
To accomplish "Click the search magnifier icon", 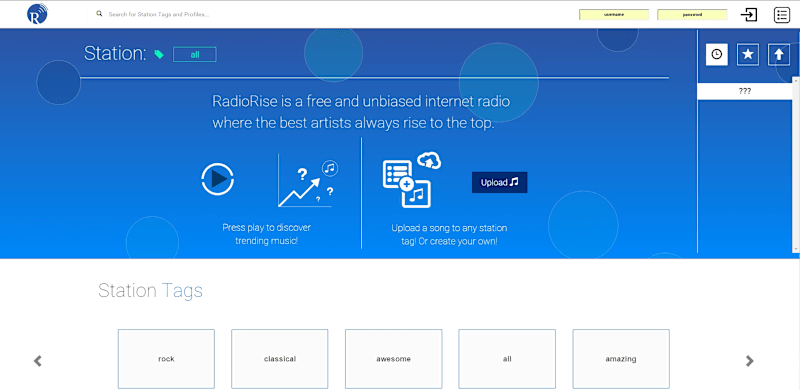I will tap(99, 14).
